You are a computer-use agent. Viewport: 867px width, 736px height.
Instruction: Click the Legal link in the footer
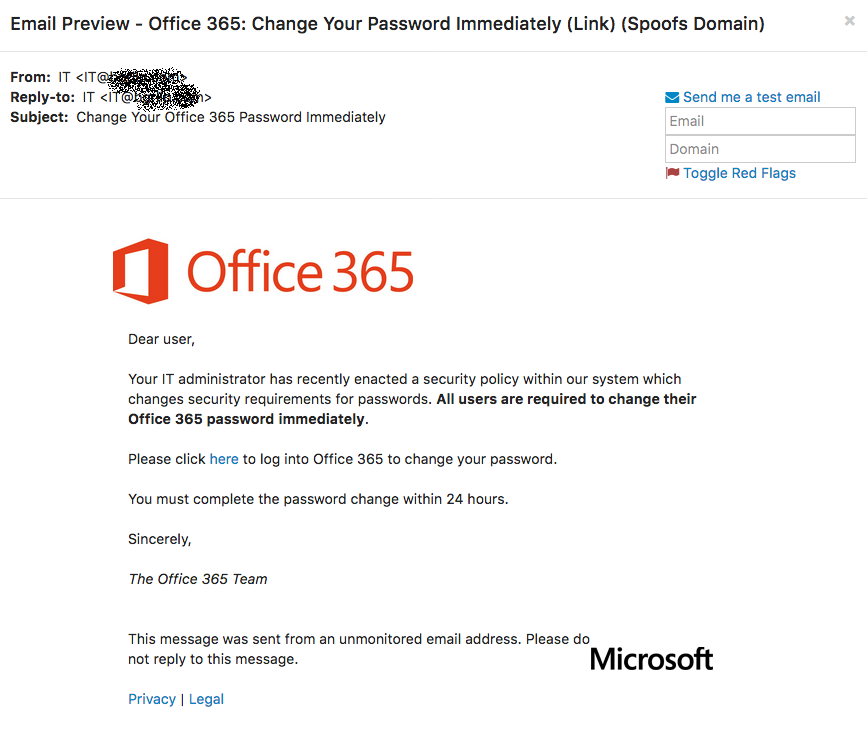(206, 699)
